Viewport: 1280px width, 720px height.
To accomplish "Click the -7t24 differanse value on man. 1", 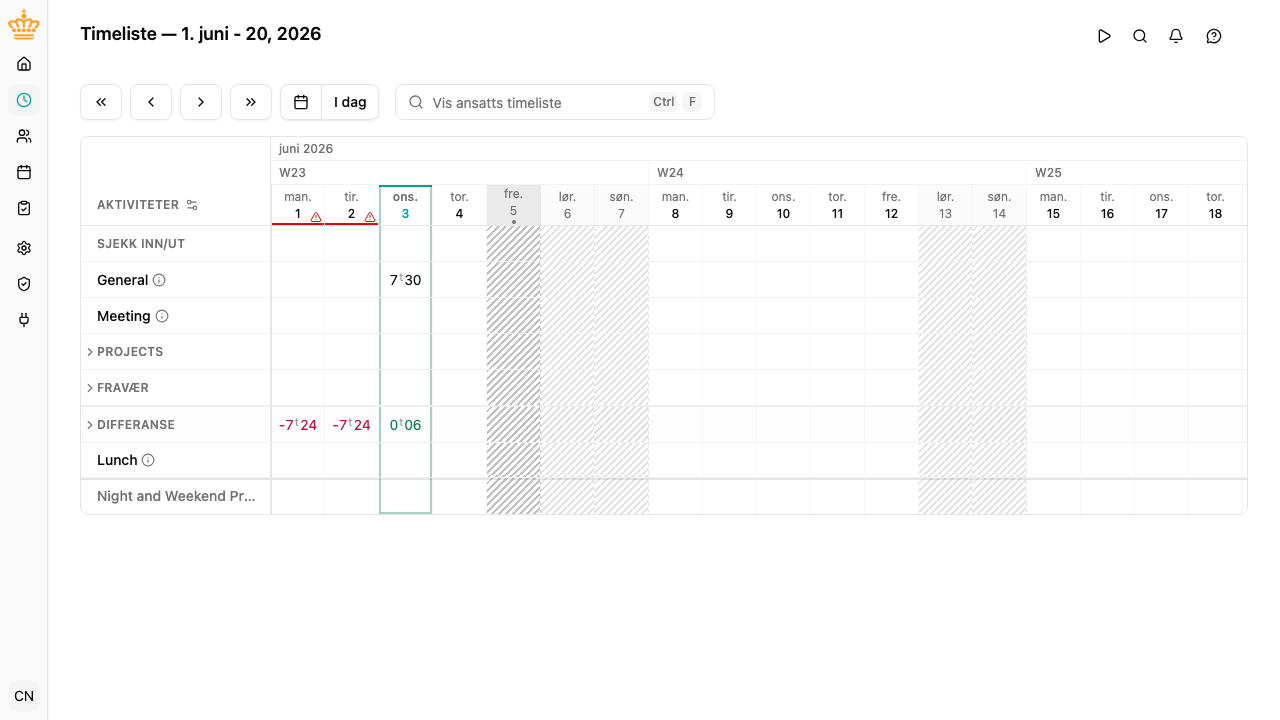I will tap(298, 425).
